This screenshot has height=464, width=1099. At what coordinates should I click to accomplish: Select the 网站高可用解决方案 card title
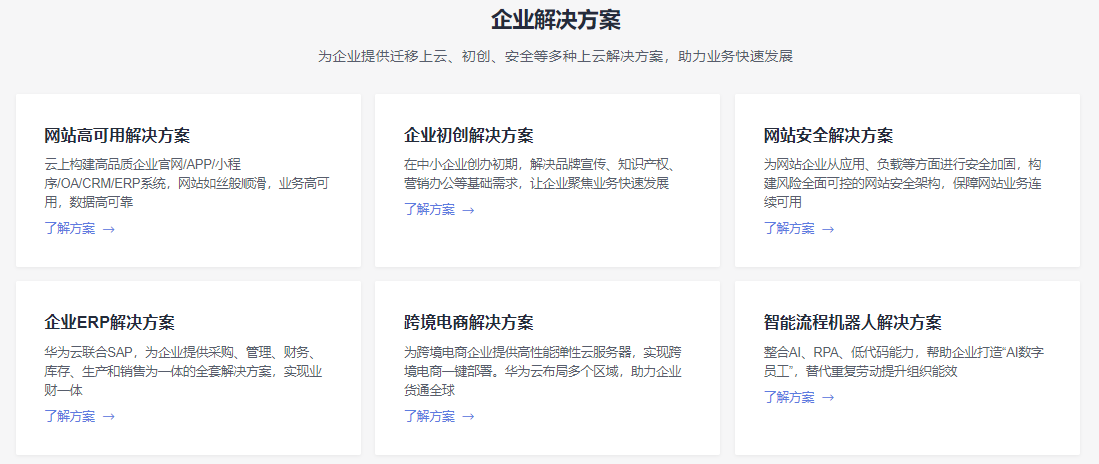[117, 136]
